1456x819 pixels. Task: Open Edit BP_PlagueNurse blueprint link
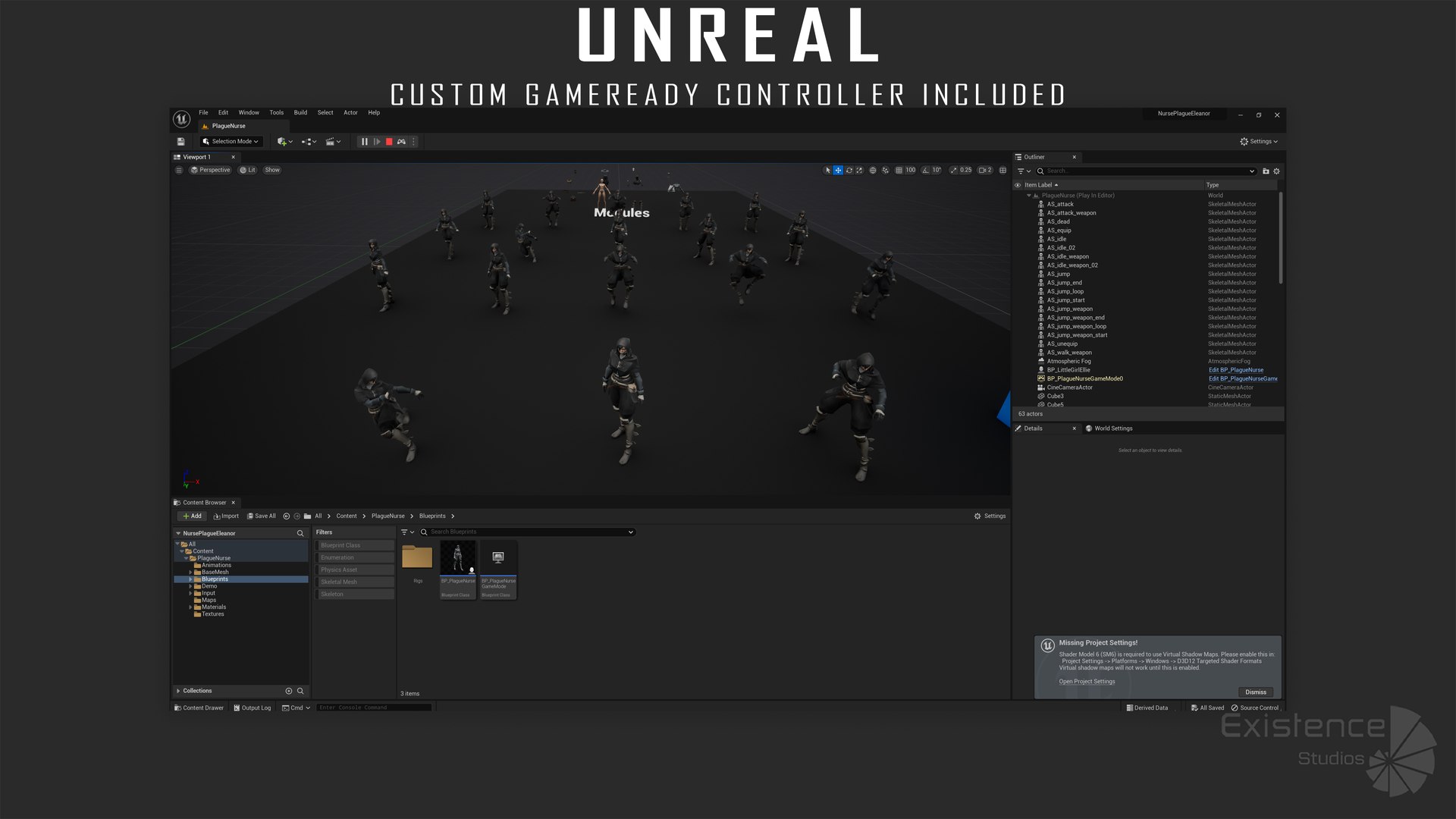pos(1236,370)
